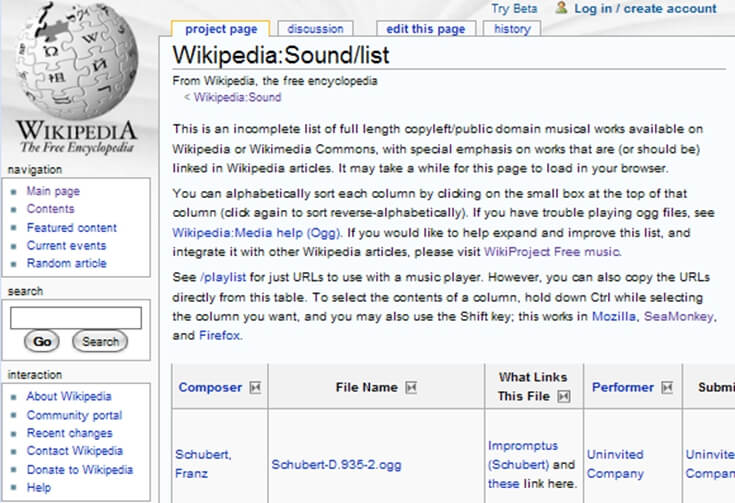The width and height of the screenshot is (735, 503).
Task: Click sort icon next to Performer column
Action: tap(666, 388)
